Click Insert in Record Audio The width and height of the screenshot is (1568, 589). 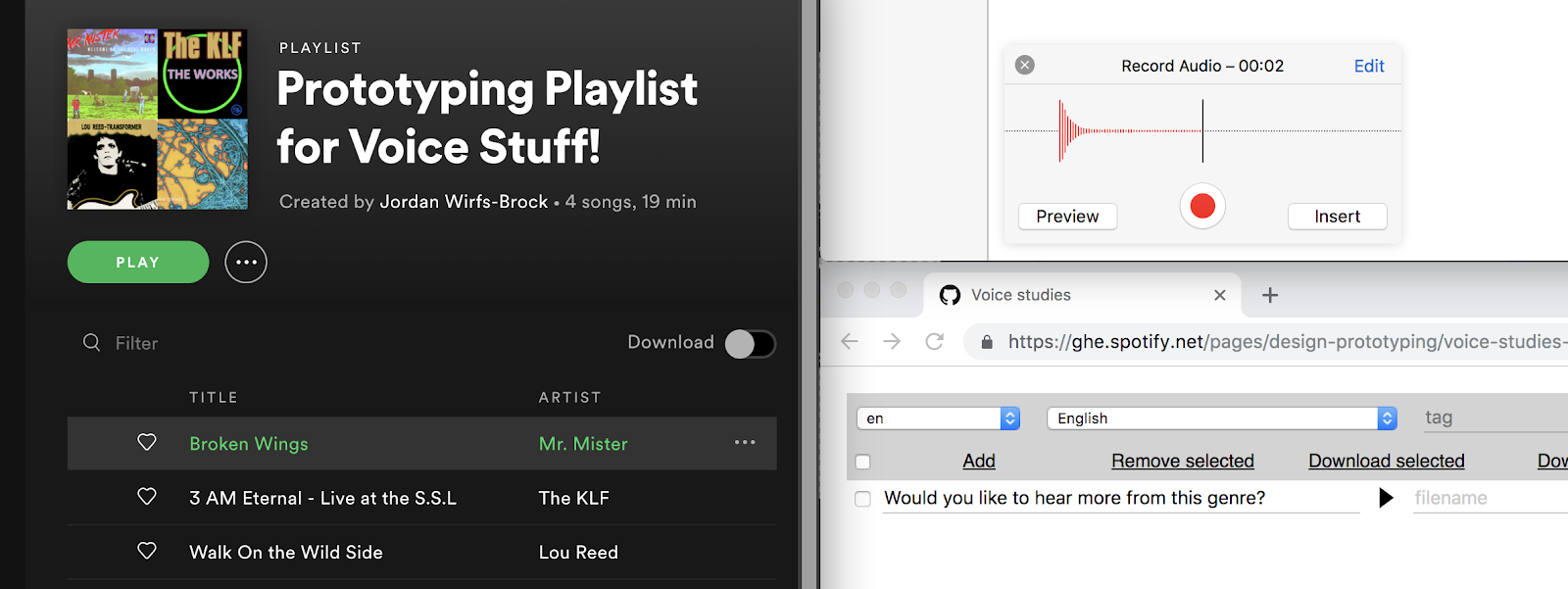pyautogui.click(x=1338, y=217)
